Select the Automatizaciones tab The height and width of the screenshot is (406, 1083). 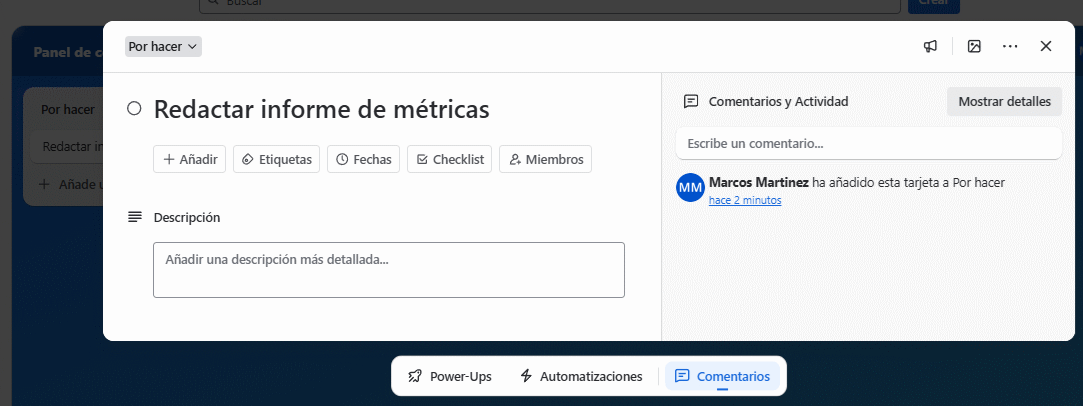(x=581, y=376)
